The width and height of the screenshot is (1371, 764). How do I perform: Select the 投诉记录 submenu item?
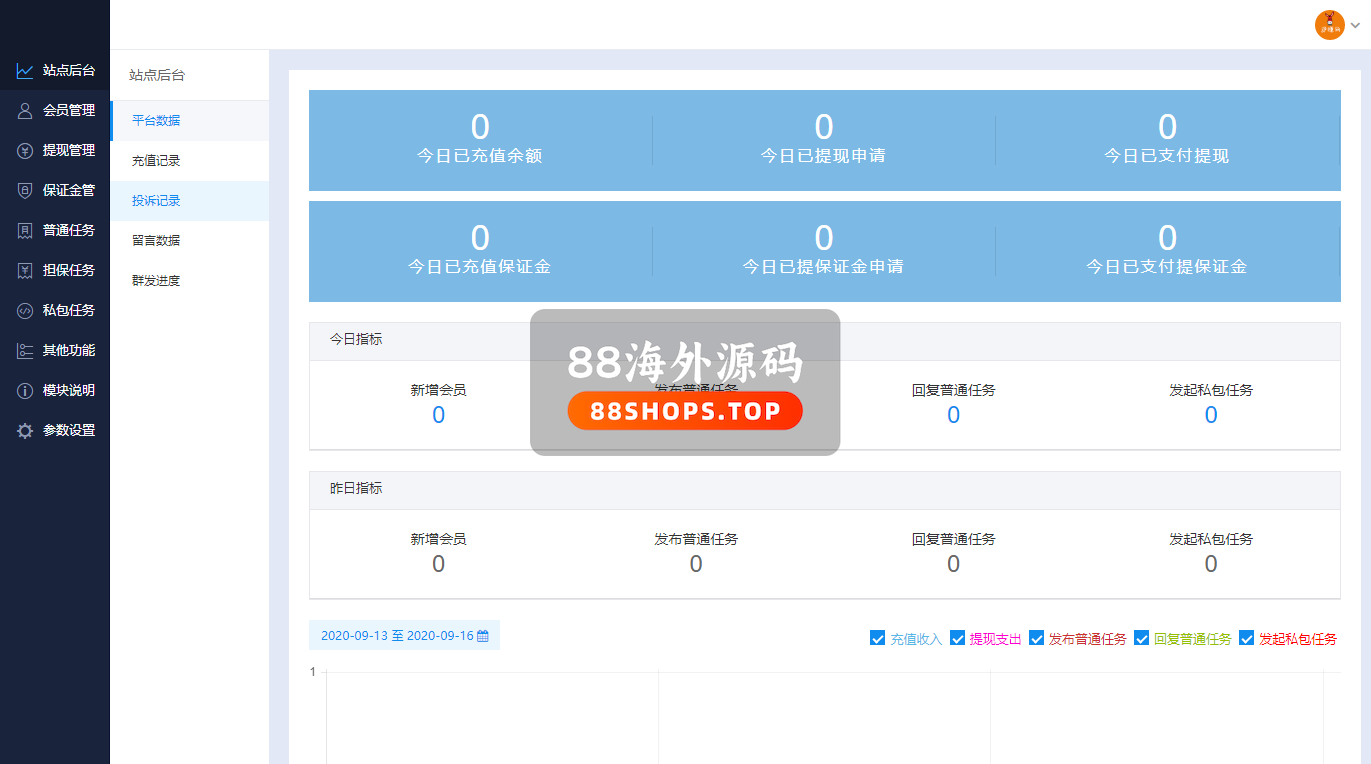(x=156, y=201)
